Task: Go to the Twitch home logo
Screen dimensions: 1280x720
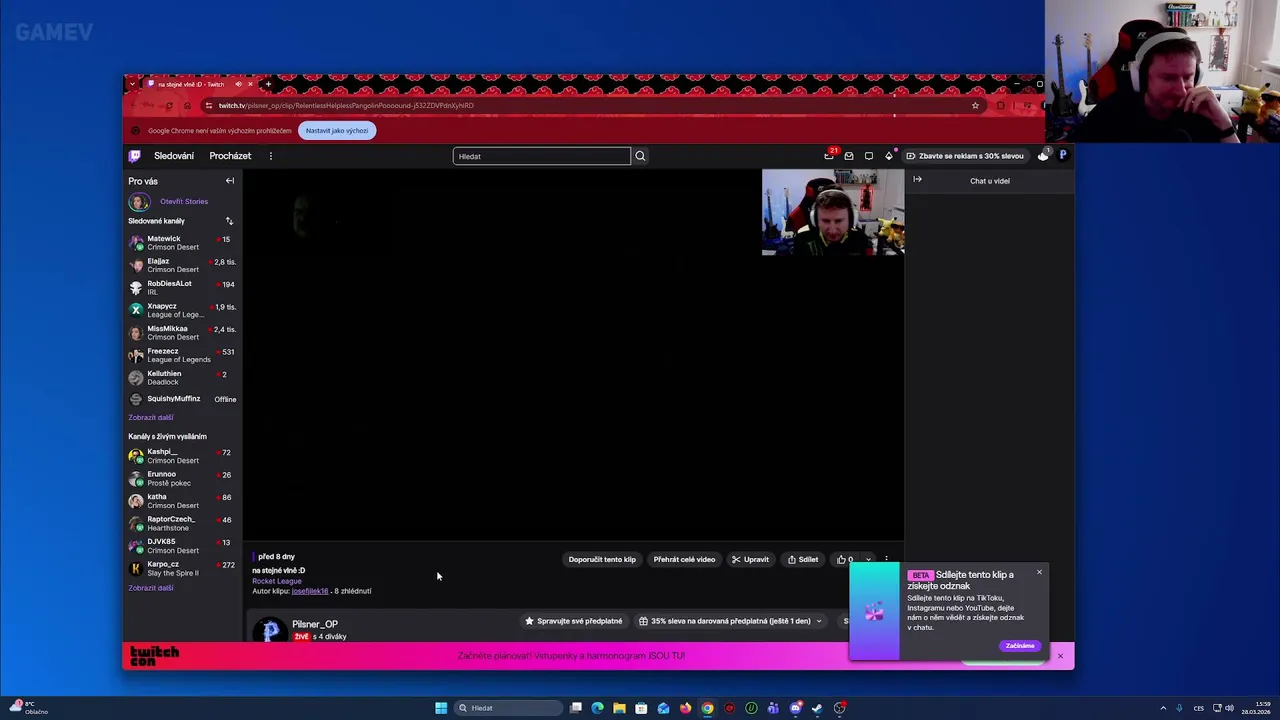Action: click(x=134, y=156)
